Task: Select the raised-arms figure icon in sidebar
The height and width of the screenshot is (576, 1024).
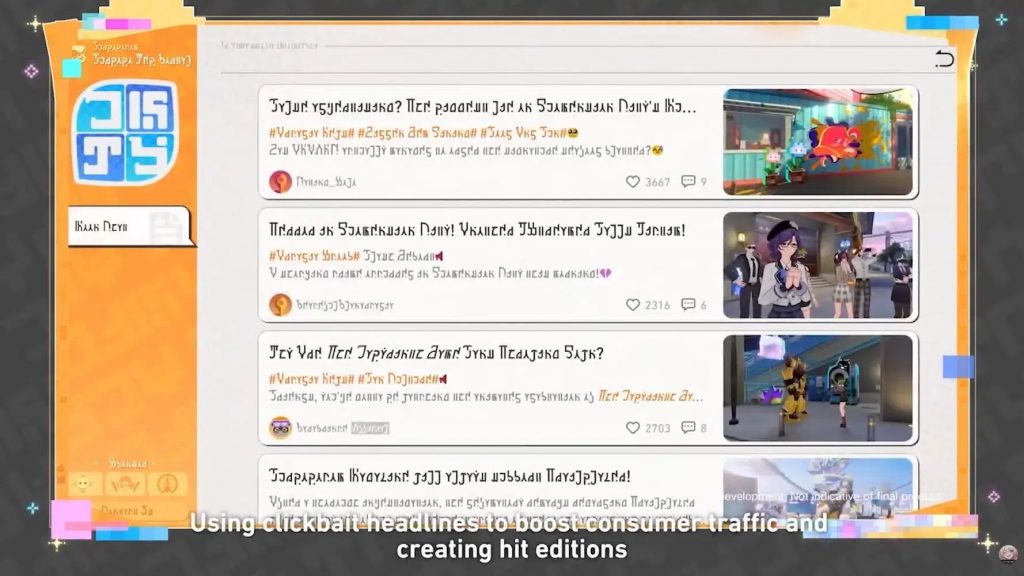Action: tap(127, 484)
